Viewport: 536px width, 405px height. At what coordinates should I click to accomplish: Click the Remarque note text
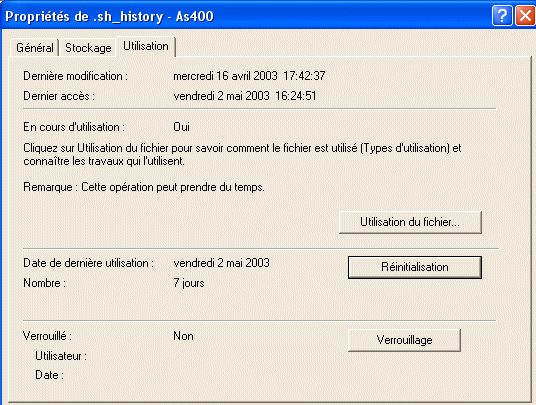[x=144, y=187]
